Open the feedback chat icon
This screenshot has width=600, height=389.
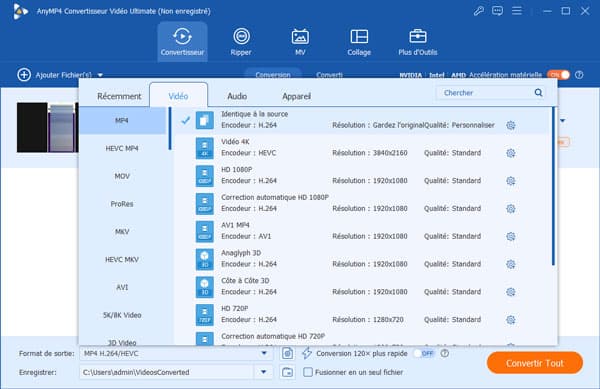[x=497, y=11]
